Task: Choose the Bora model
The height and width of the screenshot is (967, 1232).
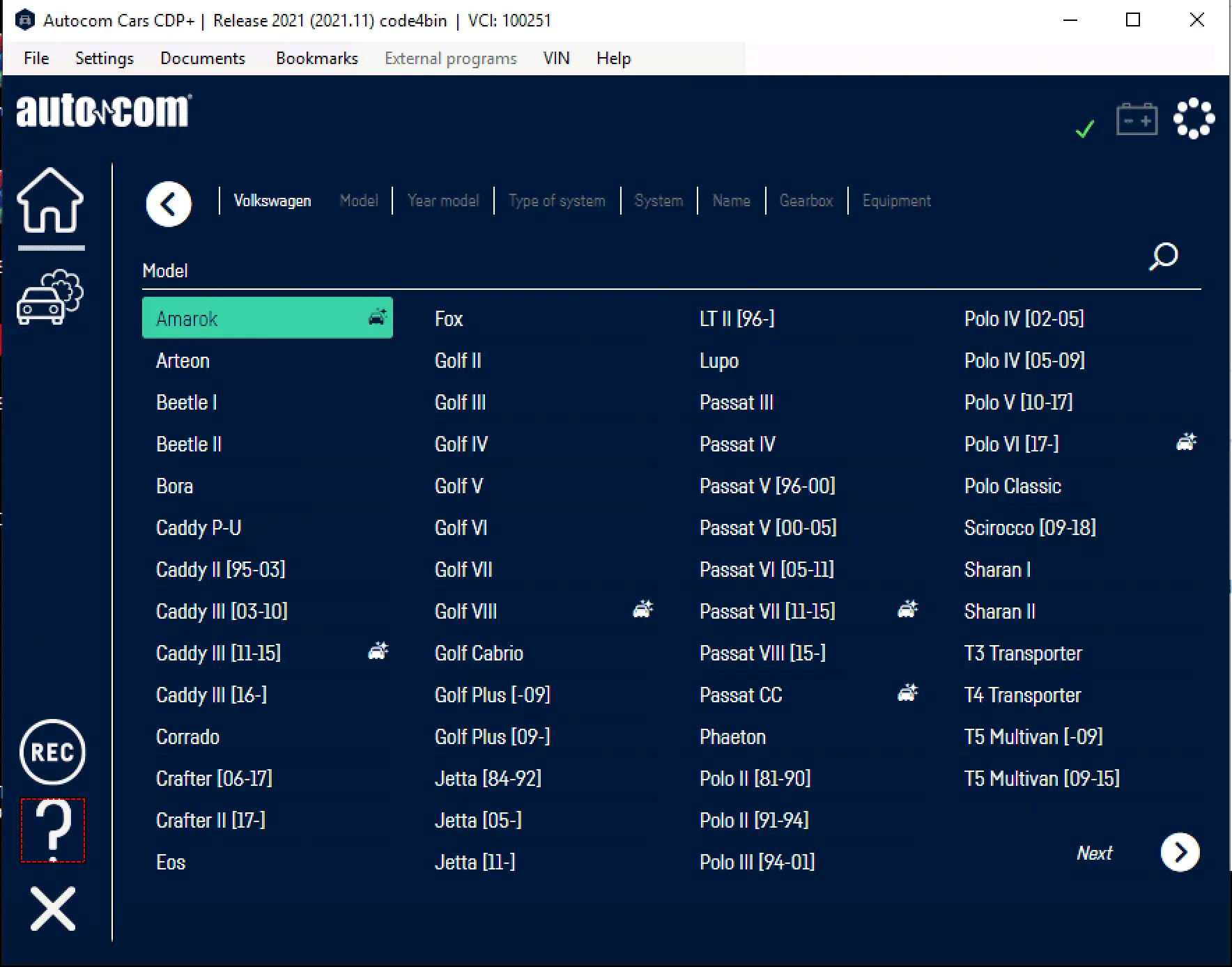Action: tap(174, 486)
